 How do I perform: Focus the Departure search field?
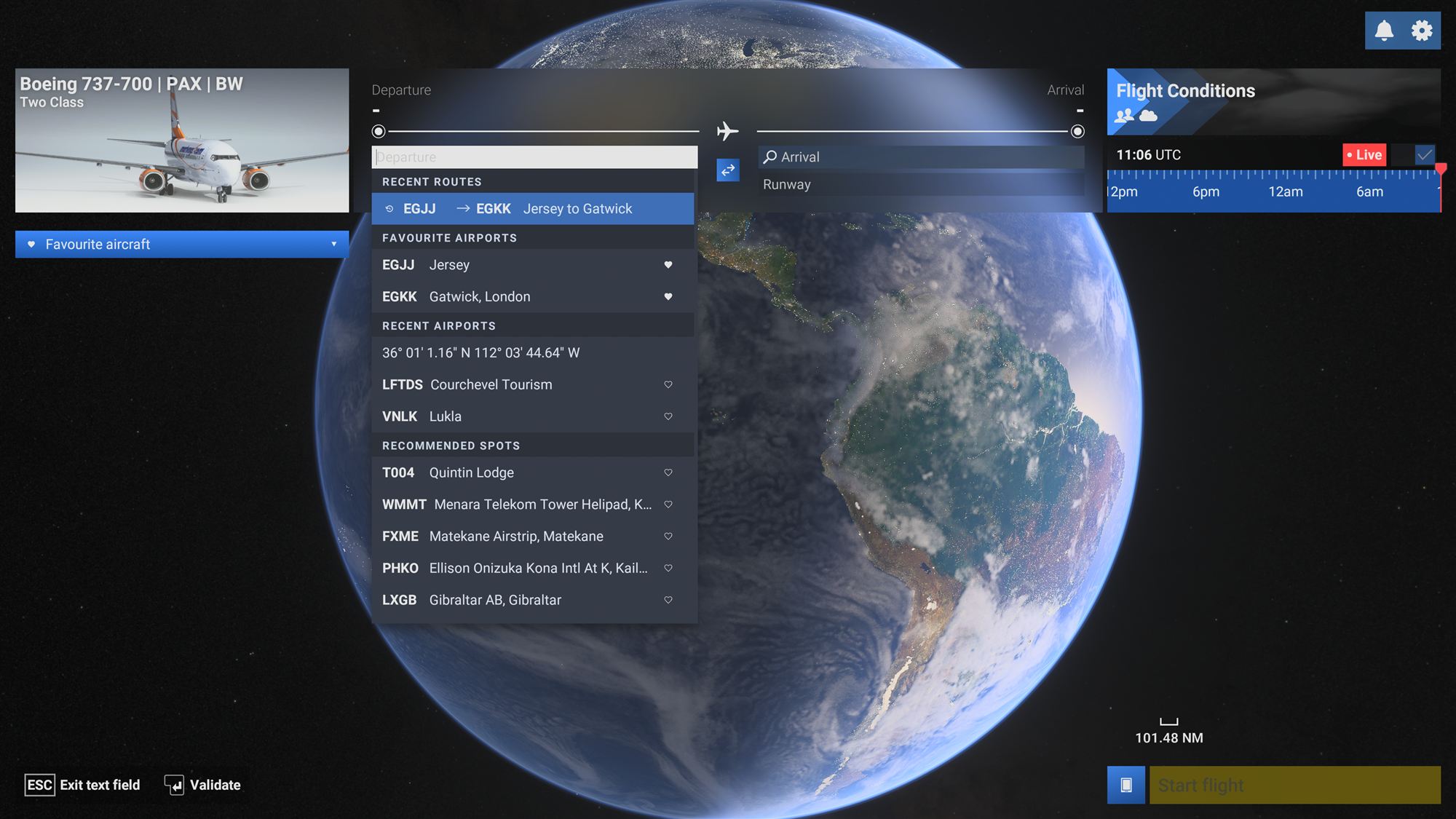(534, 157)
